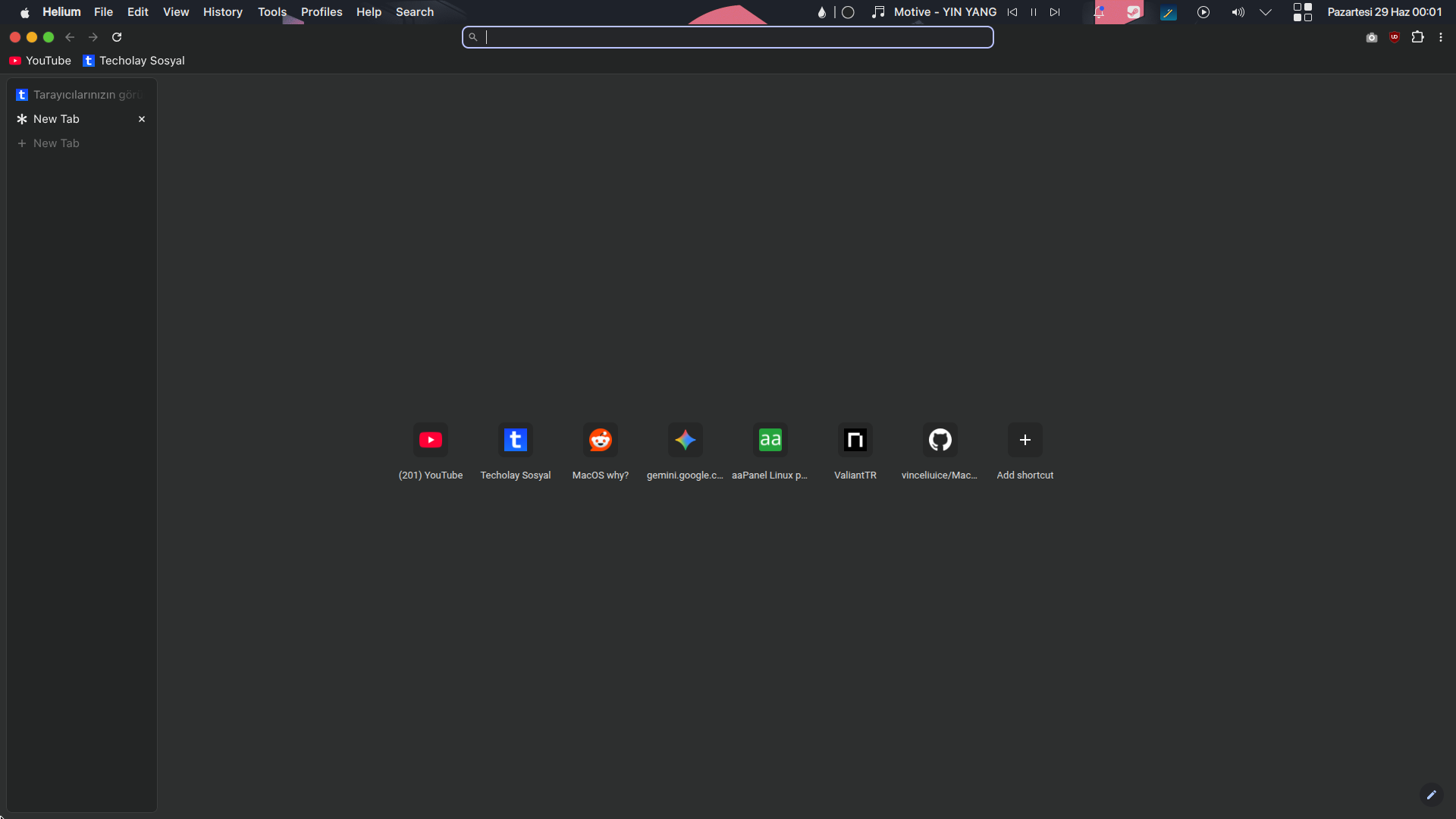
Task: Open the YouTube bookmark
Action: pyautogui.click(x=40, y=61)
